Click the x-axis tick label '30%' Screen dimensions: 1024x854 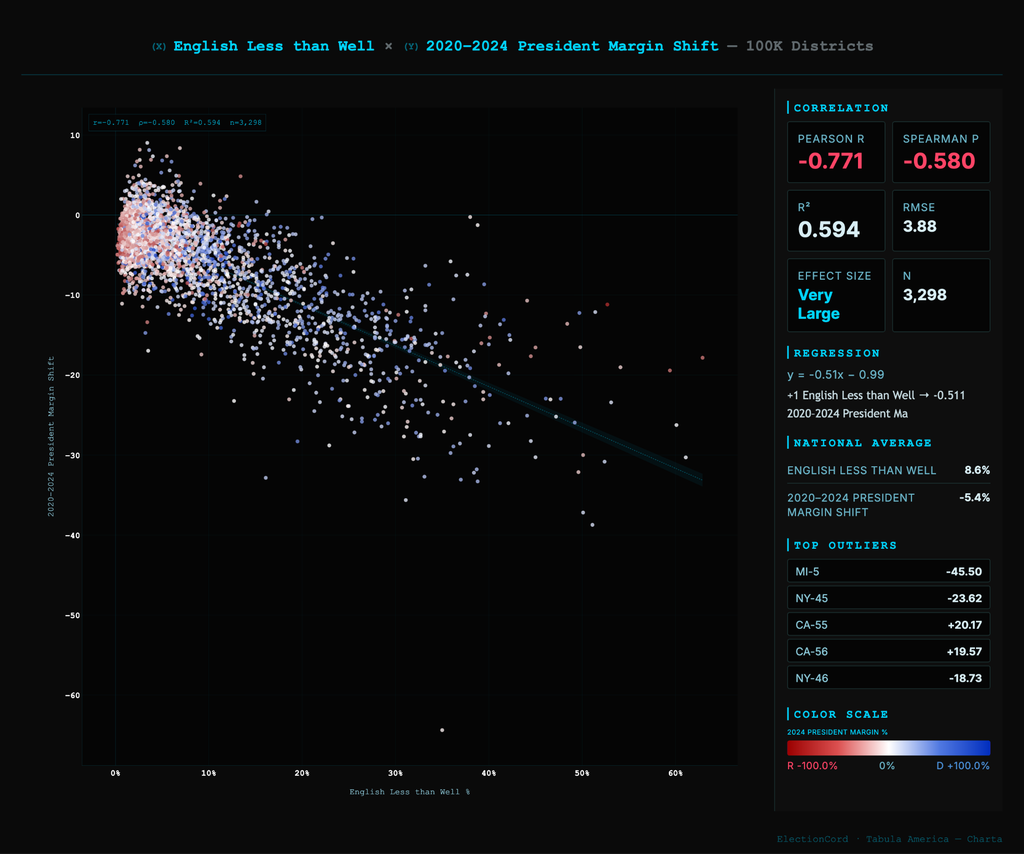tap(395, 773)
